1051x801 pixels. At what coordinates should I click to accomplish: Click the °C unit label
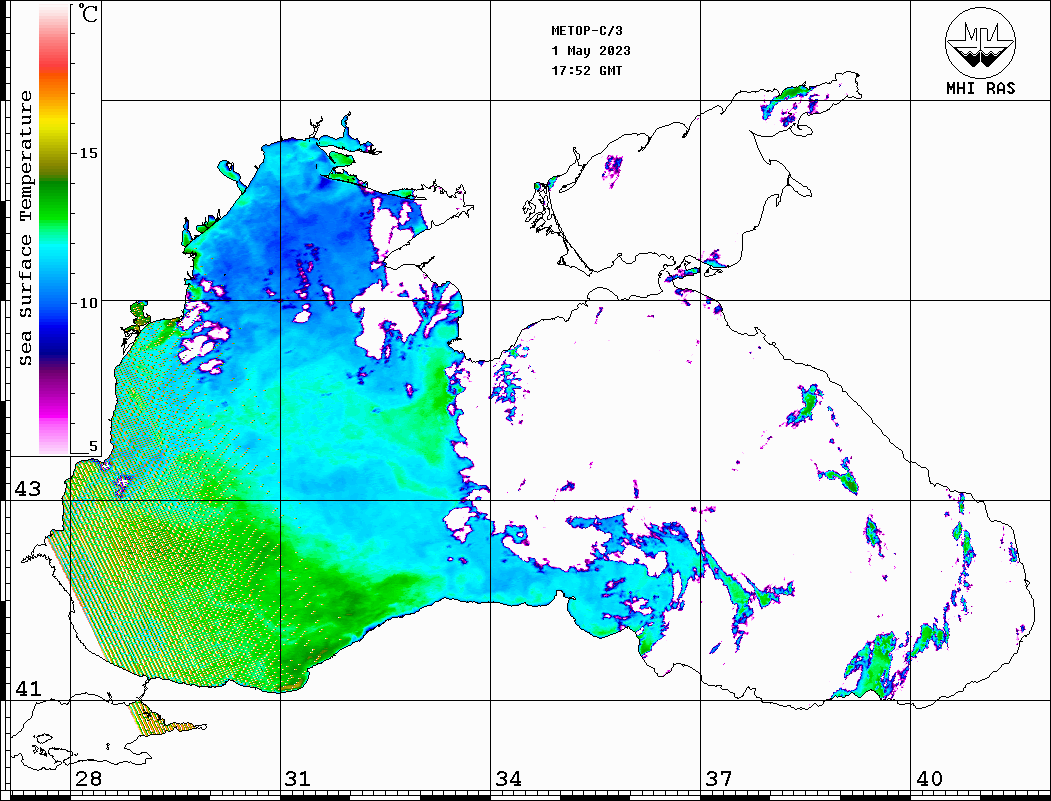(x=88, y=13)
